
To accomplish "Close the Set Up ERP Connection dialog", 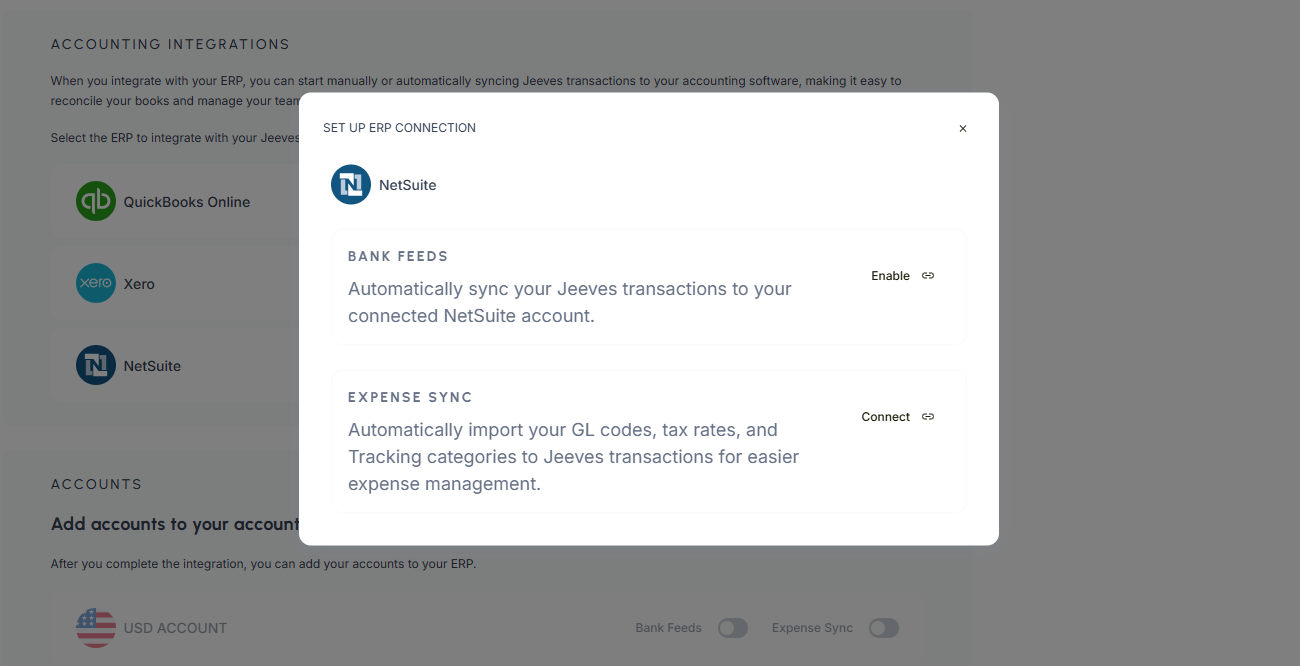I will tap(963, 129).
